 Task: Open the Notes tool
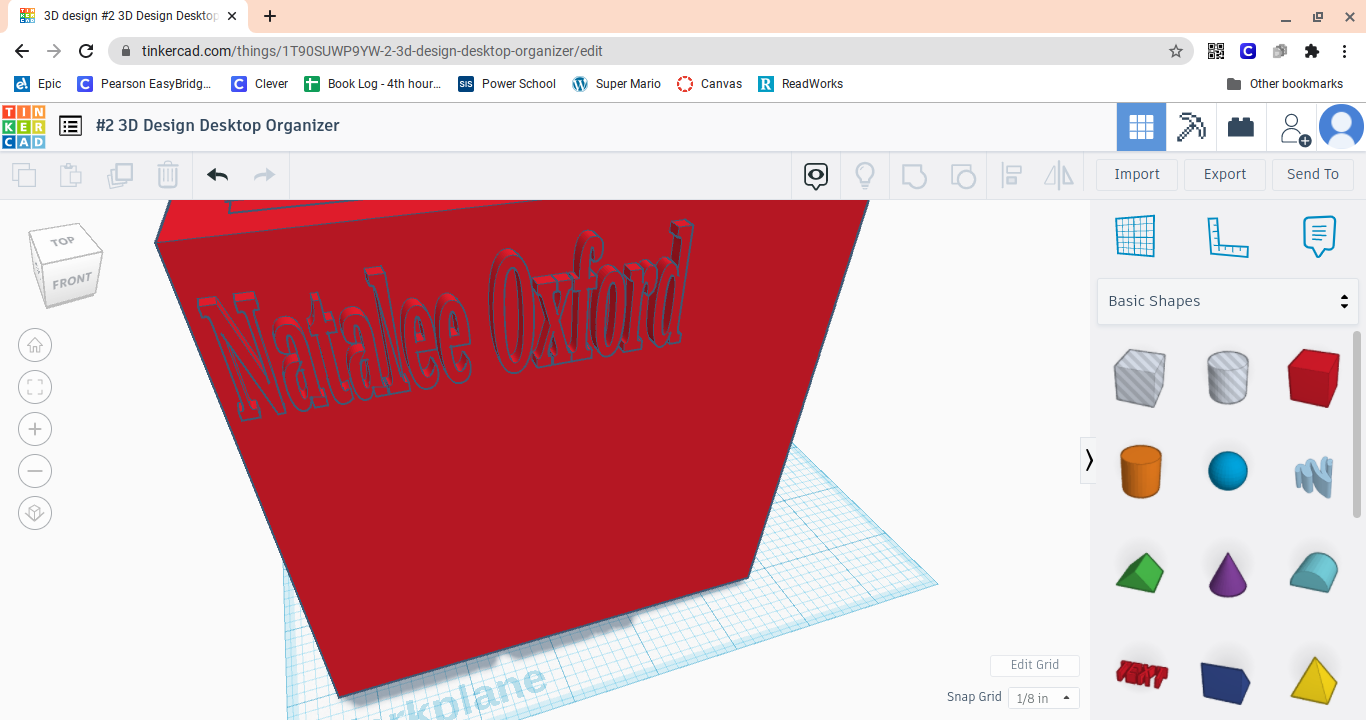1318,236
